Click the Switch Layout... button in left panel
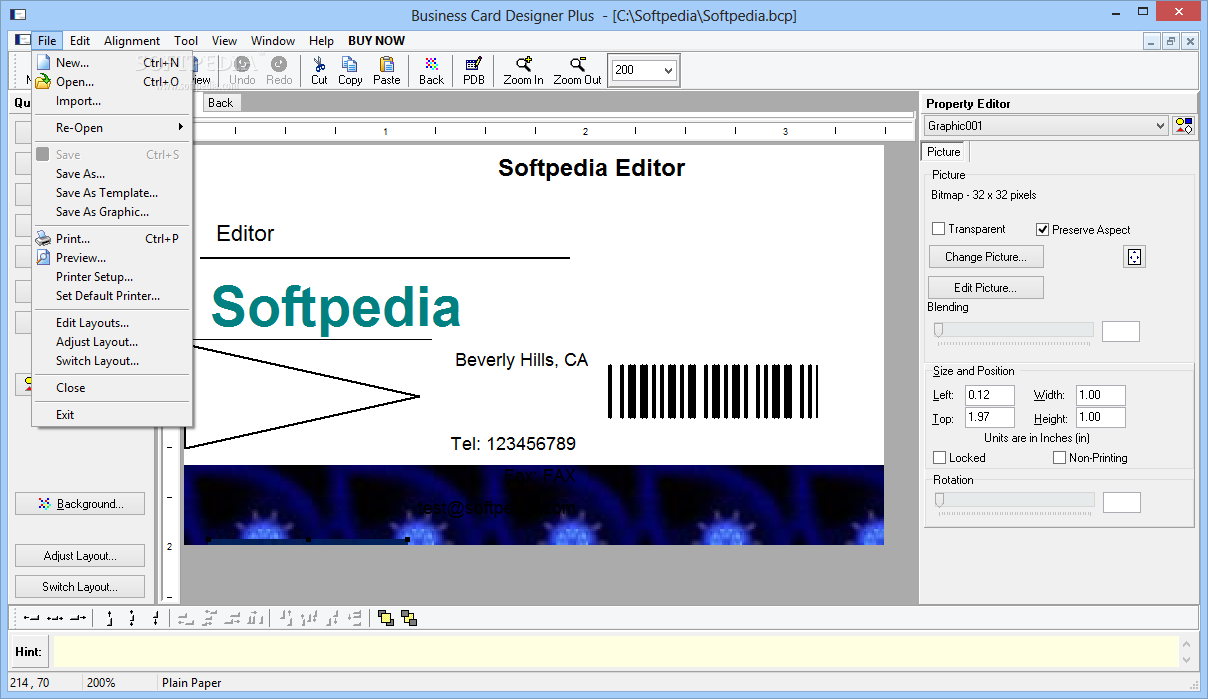The image size is (1208, 699). click(80, 587)
